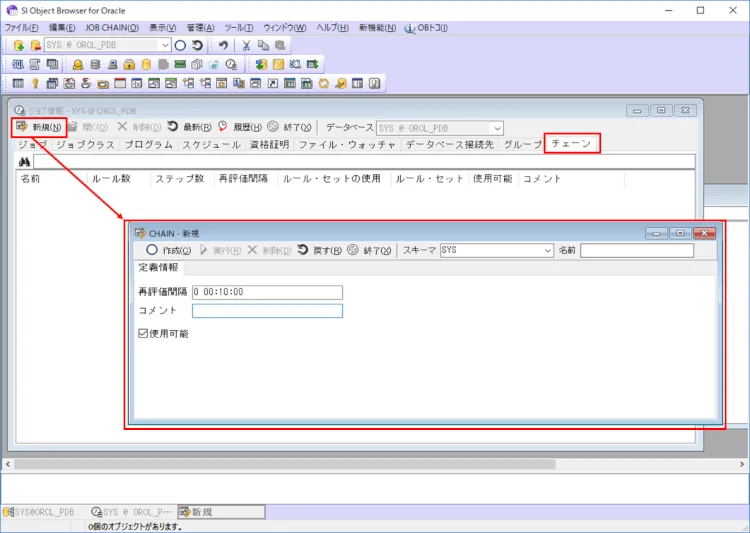Switch to the ジョブクラス tab

(86, 144)
